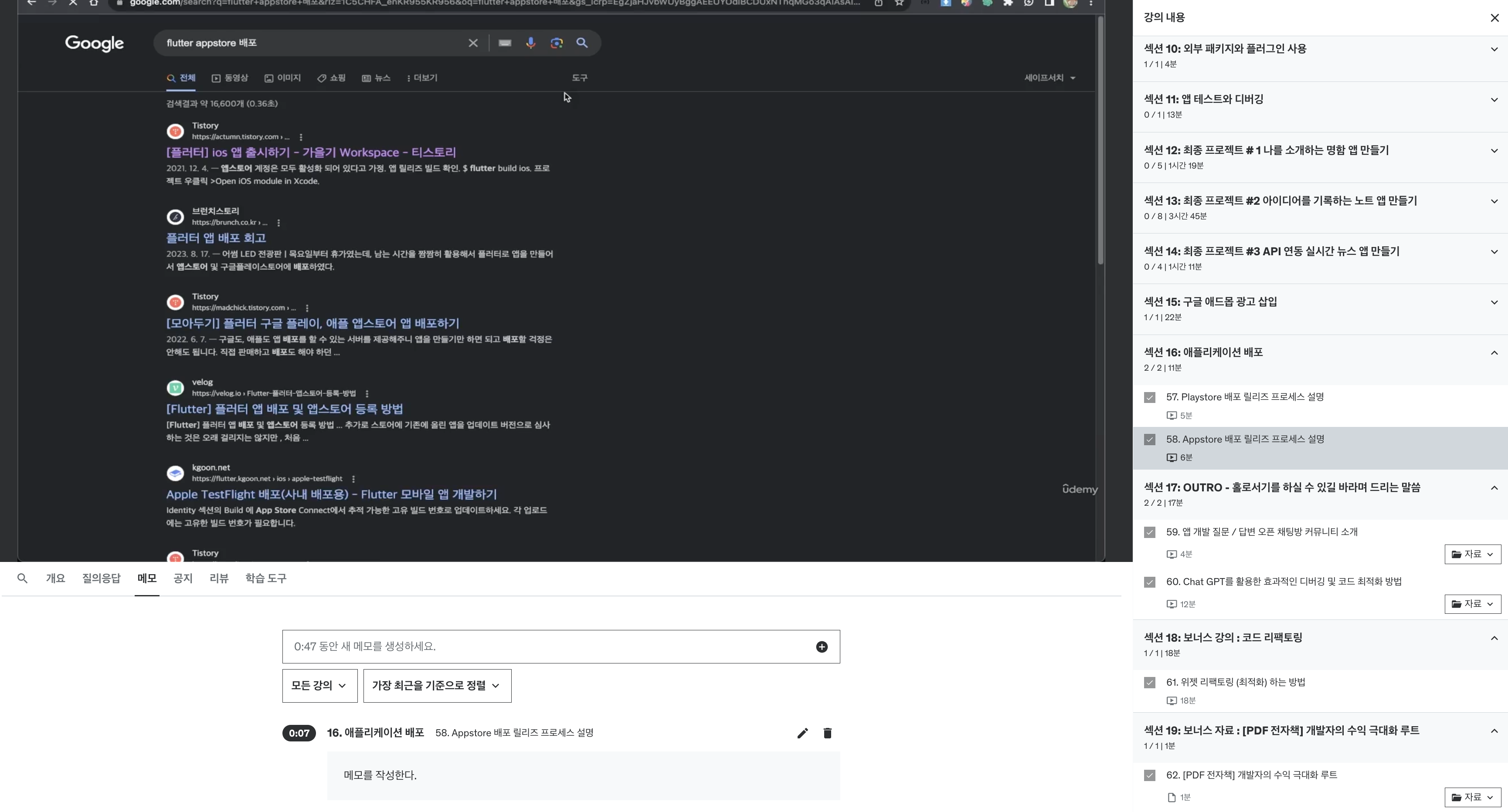Open 자료 dropdown for lecture 62
This screenshot has width=1508, height=812.
[1473, 798]
